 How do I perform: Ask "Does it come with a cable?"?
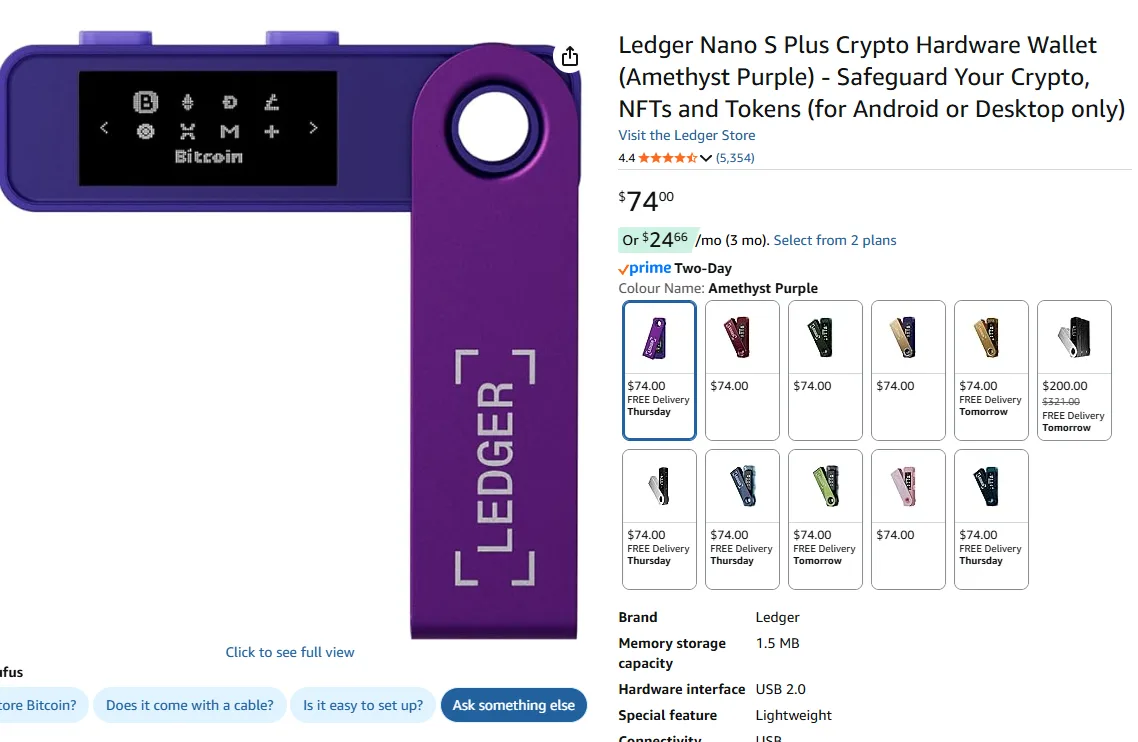pos(190,705)
